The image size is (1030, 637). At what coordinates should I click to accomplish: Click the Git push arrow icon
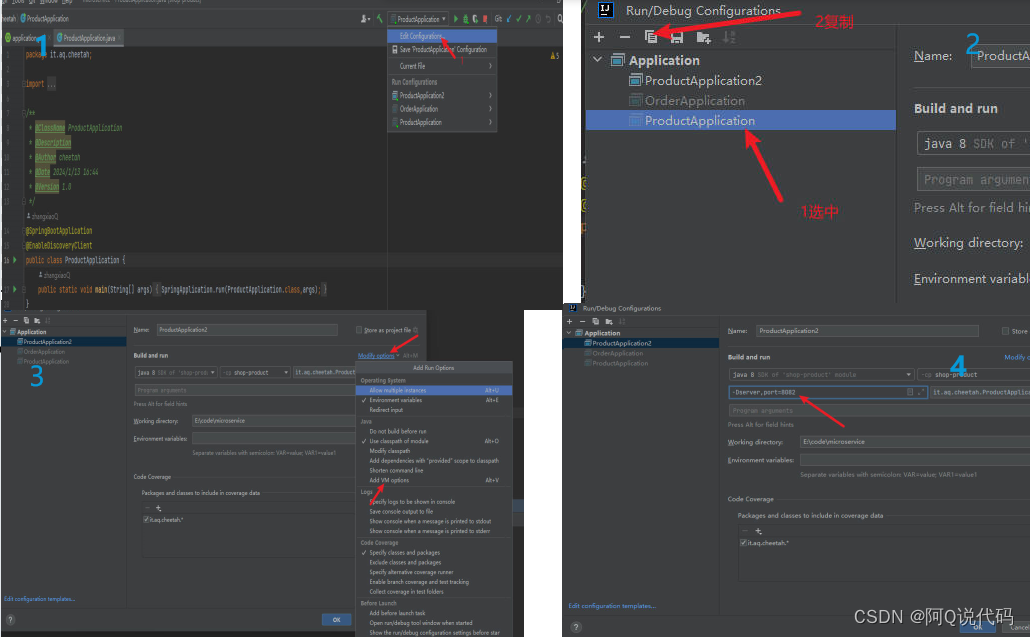coord(528,19)
